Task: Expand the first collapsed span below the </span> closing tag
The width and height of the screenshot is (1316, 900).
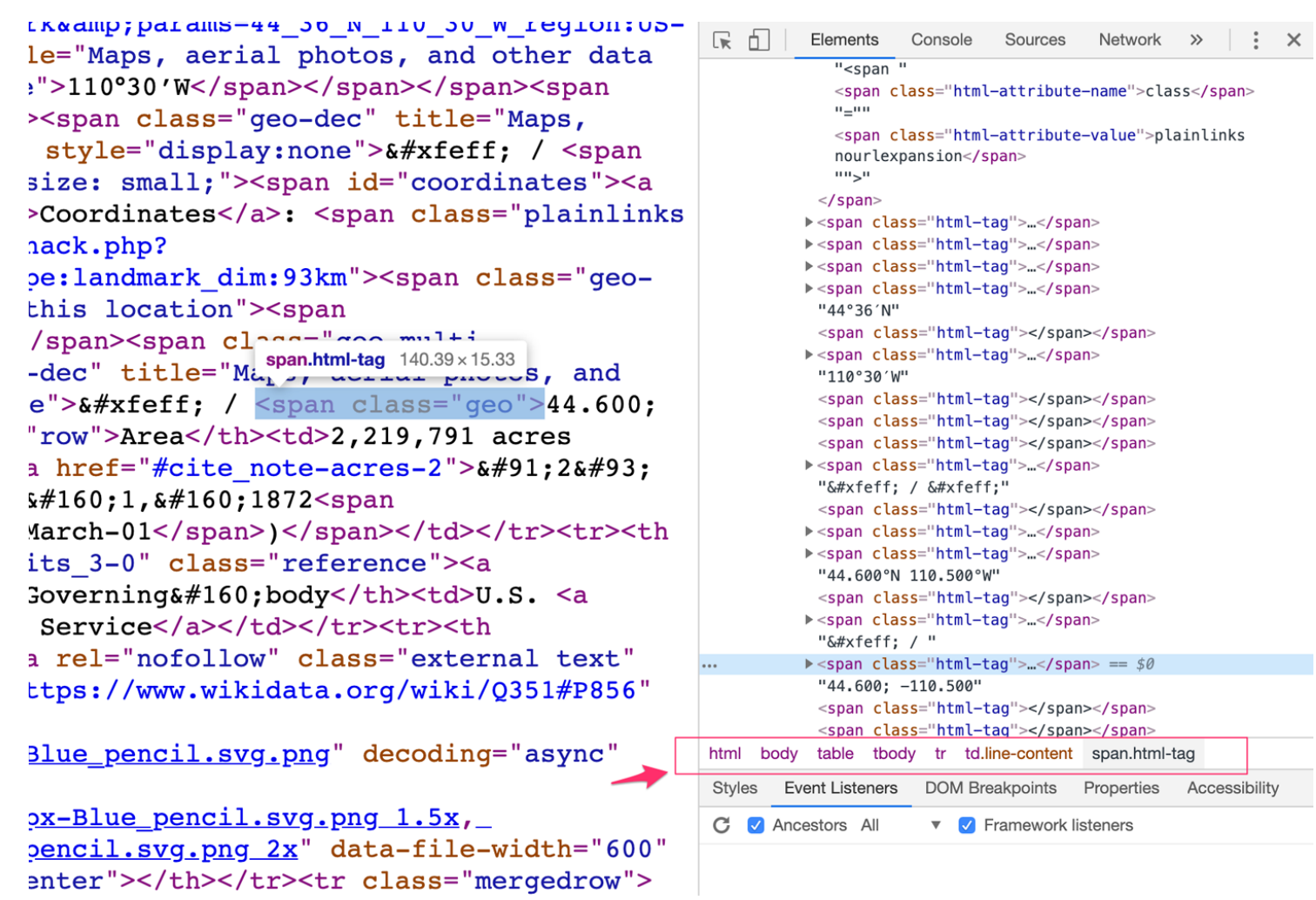Action: click(x=809, y=223)
